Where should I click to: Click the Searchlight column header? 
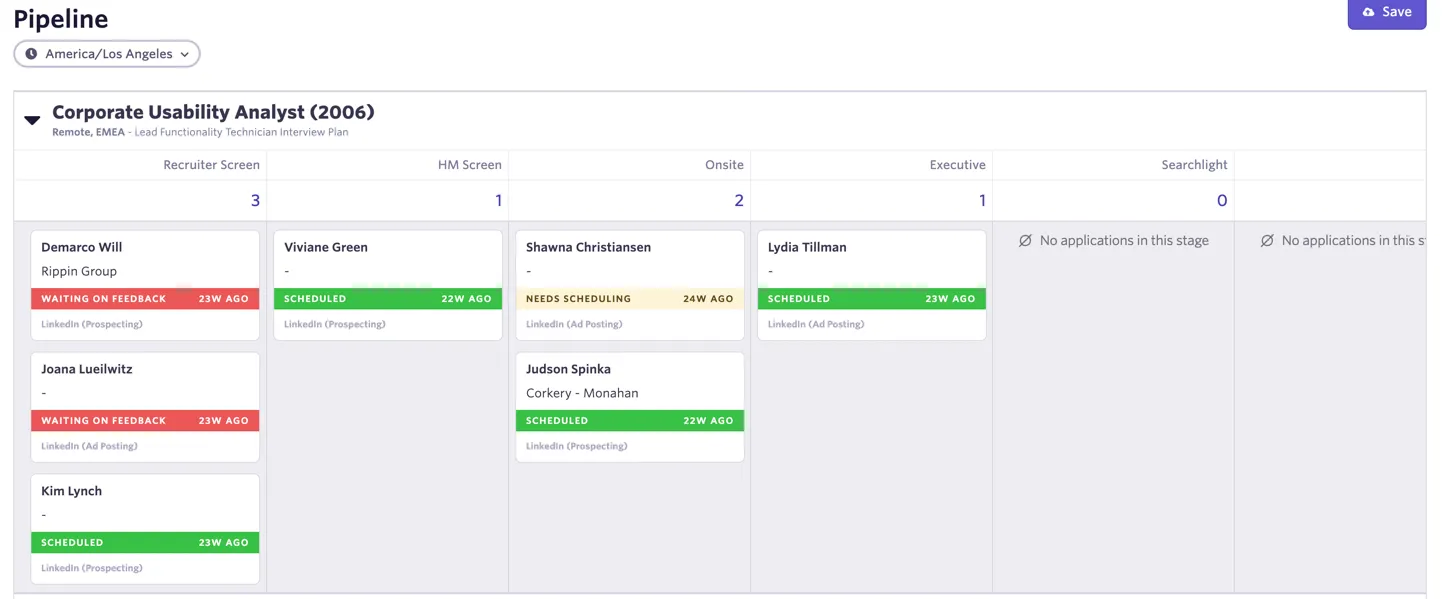1194,165
